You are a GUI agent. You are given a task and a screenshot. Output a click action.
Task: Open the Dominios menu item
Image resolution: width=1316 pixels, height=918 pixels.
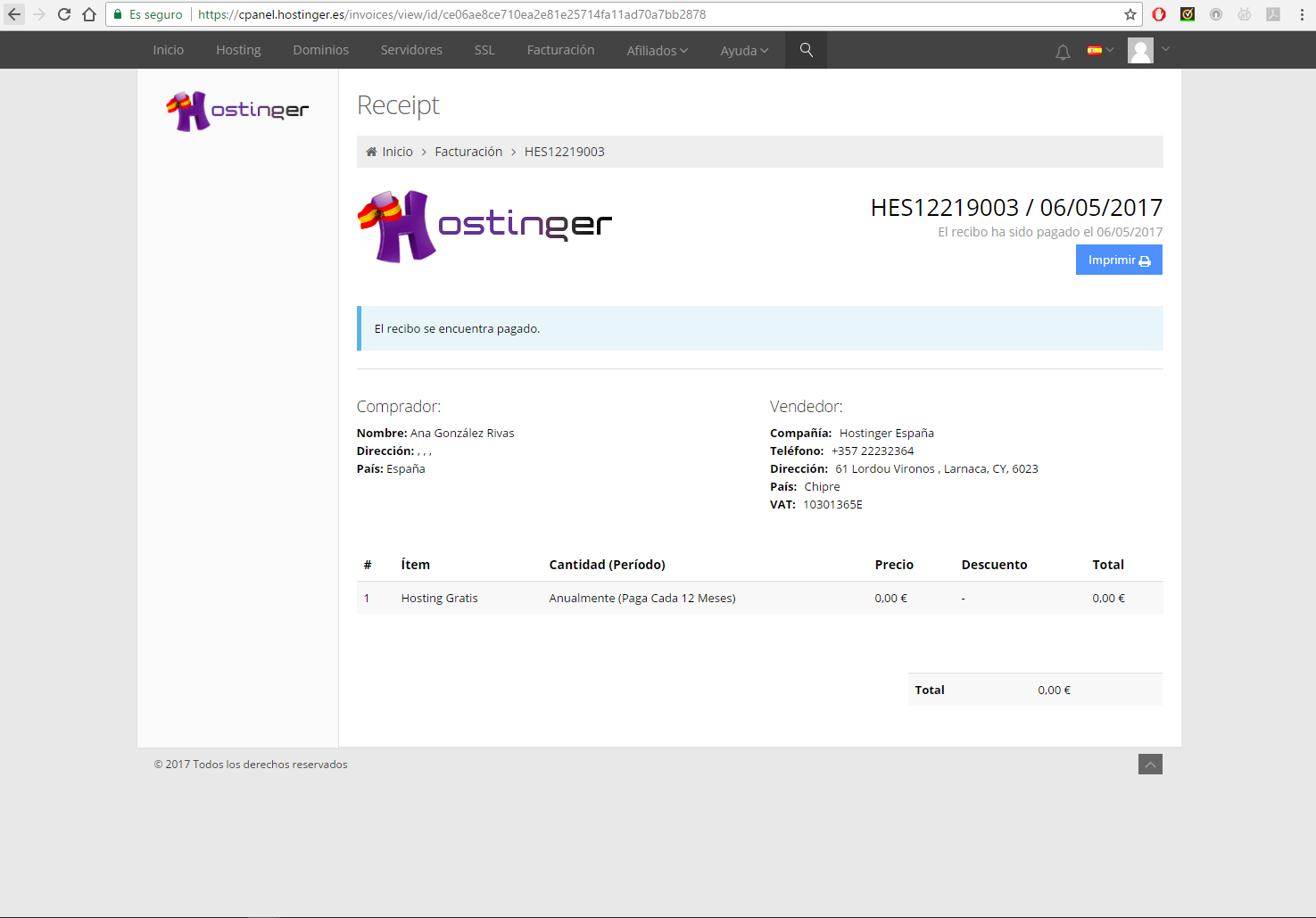click(321, 50)
